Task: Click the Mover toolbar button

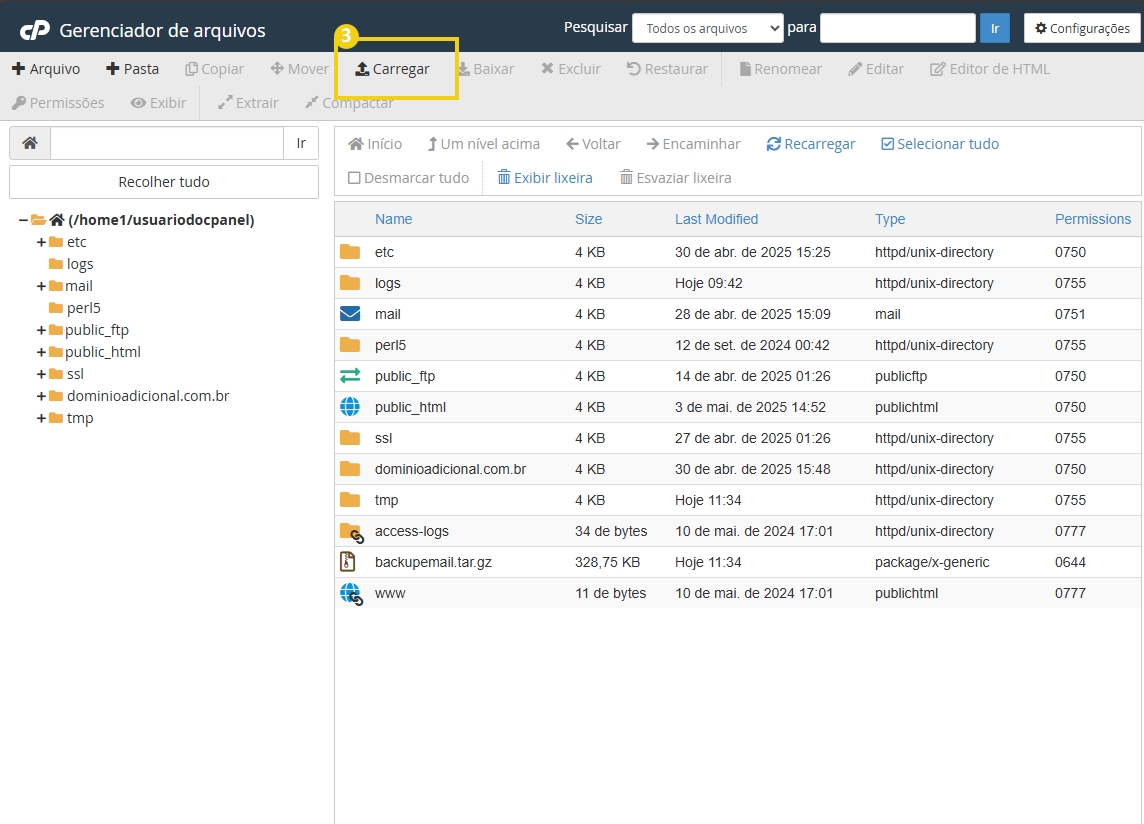Action: pos(299,69)
